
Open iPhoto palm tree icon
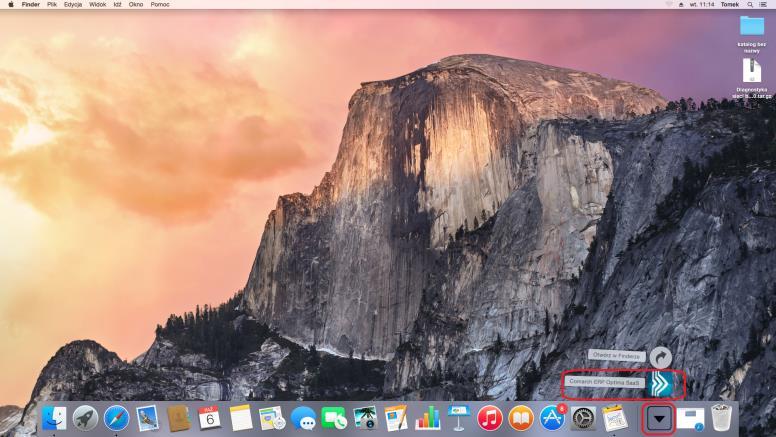click(x=365, y=418)
